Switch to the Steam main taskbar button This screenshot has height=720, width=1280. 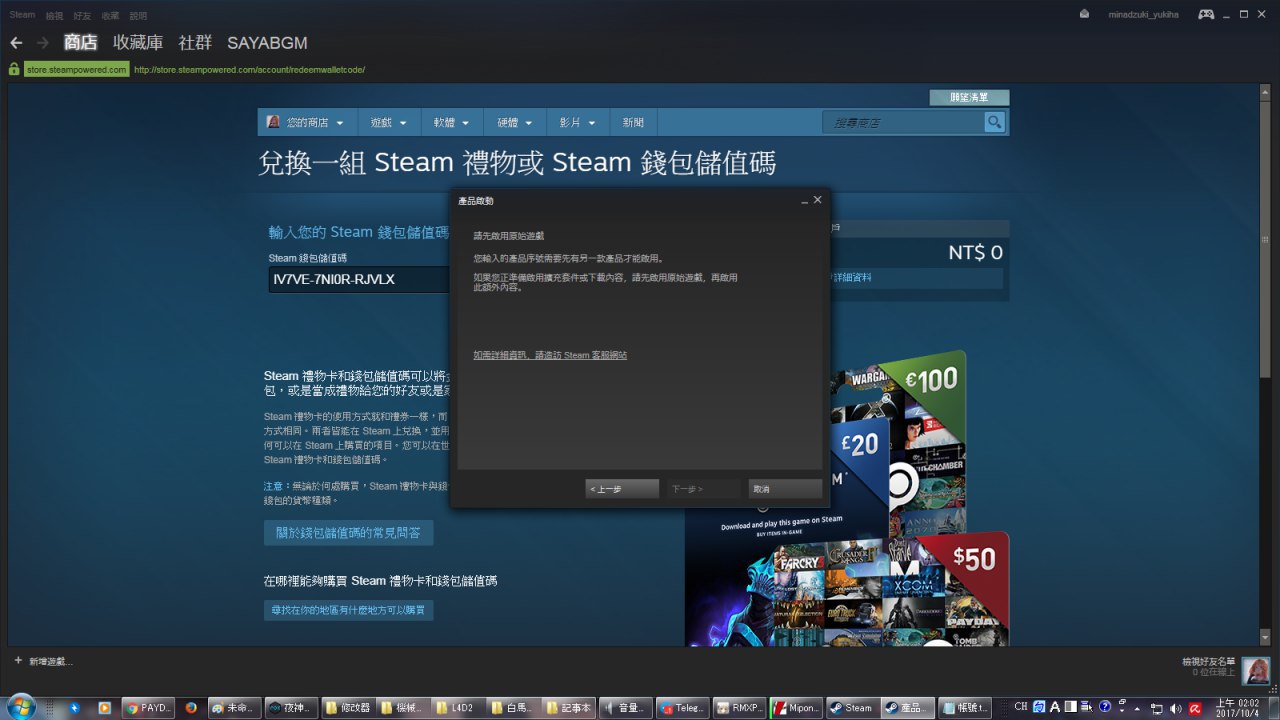[x=855, y=707]
